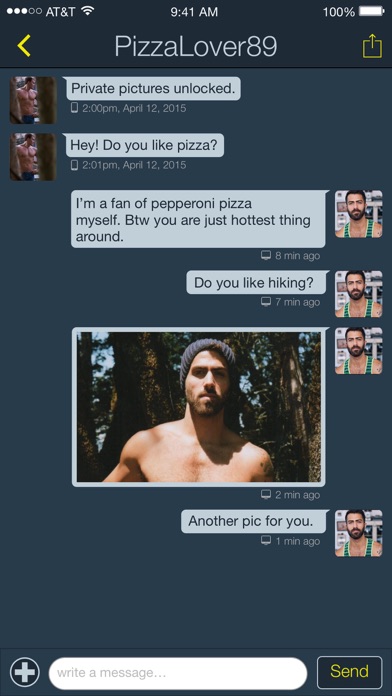Tap the battery indicator in status bar
392x696 pixels.
point(372,11)
